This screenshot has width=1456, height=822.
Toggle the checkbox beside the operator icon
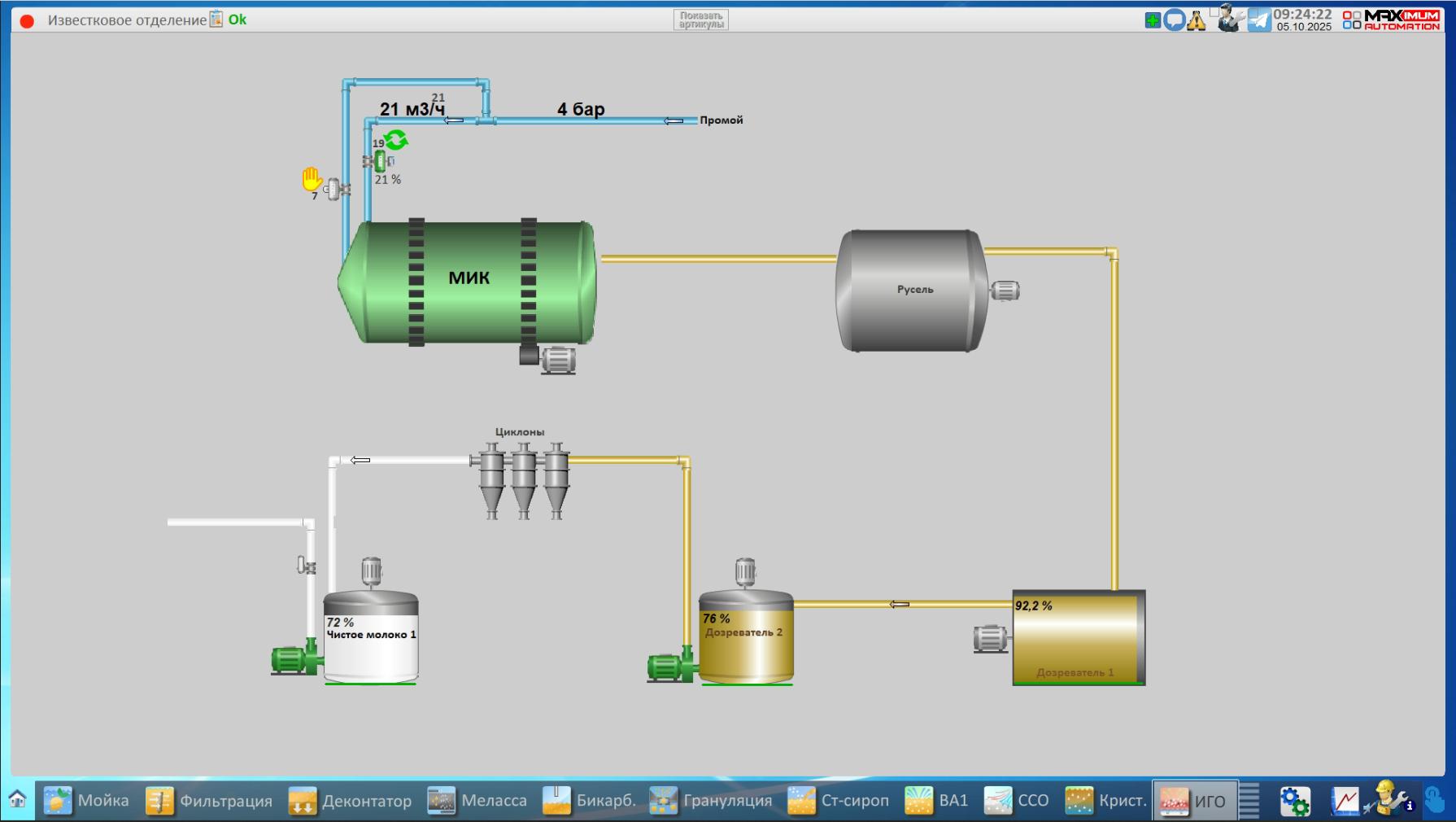[x=1214, y=11]
